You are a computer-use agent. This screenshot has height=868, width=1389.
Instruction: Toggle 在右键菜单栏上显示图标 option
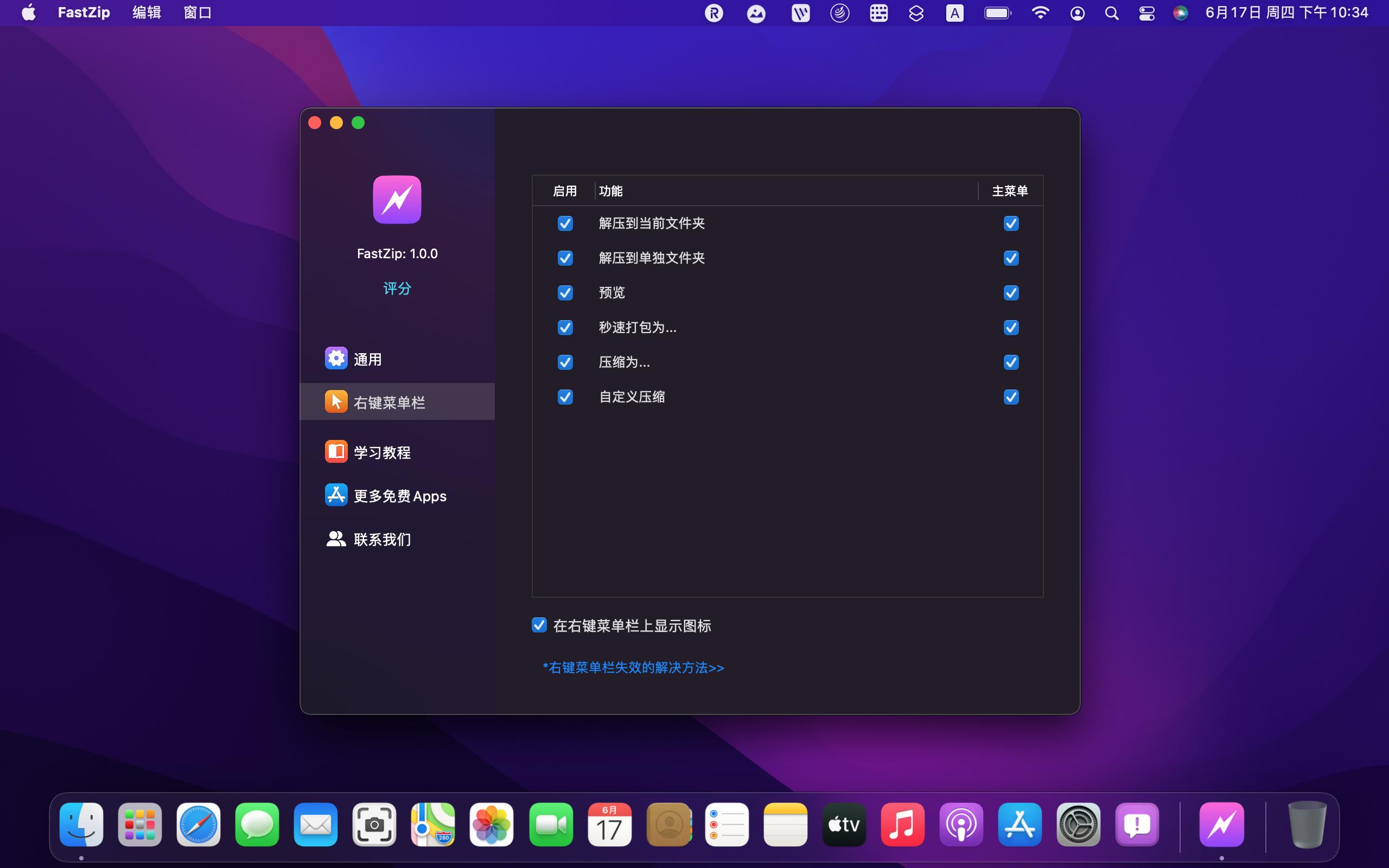(x=538, y=625)
